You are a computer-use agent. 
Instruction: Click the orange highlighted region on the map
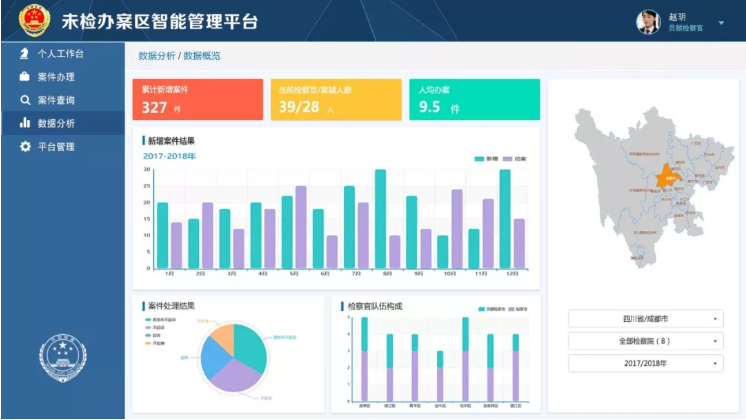coord(667,179)
